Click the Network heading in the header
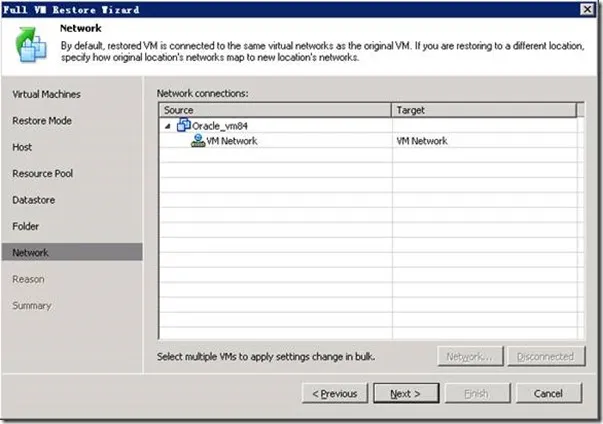The image size is (603, 424). click(x=81, y=28)
